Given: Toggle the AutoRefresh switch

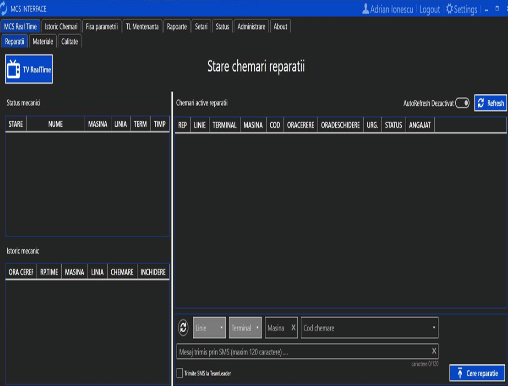Looking at the screenshot, I should click(462, 103).
